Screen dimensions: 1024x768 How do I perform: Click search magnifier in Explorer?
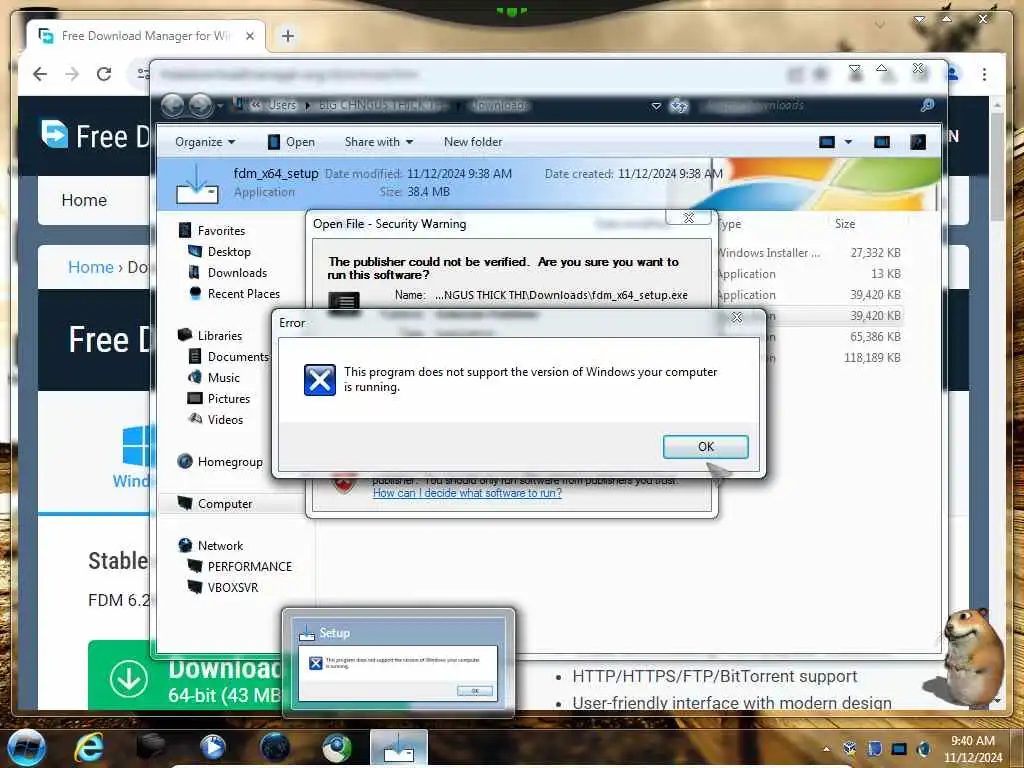tap(927, 105)
